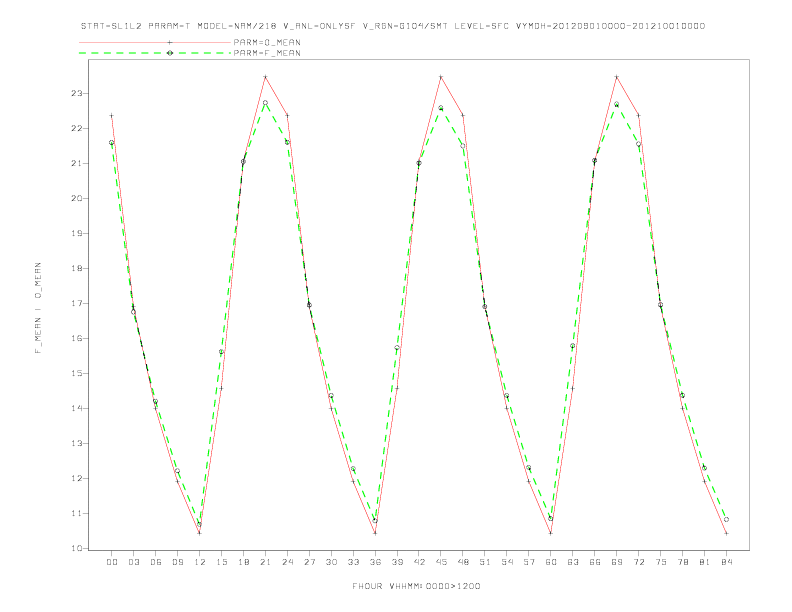Viewport: 792px width, 612px height.
Task: Select FHOUR tick label 75
Action: 661,562
